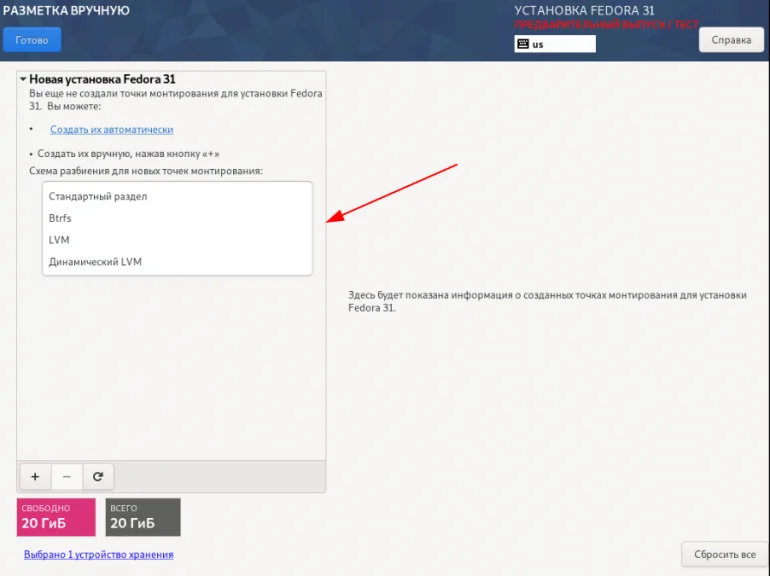Click the Разметка вручную heading

tap(66, 10)
